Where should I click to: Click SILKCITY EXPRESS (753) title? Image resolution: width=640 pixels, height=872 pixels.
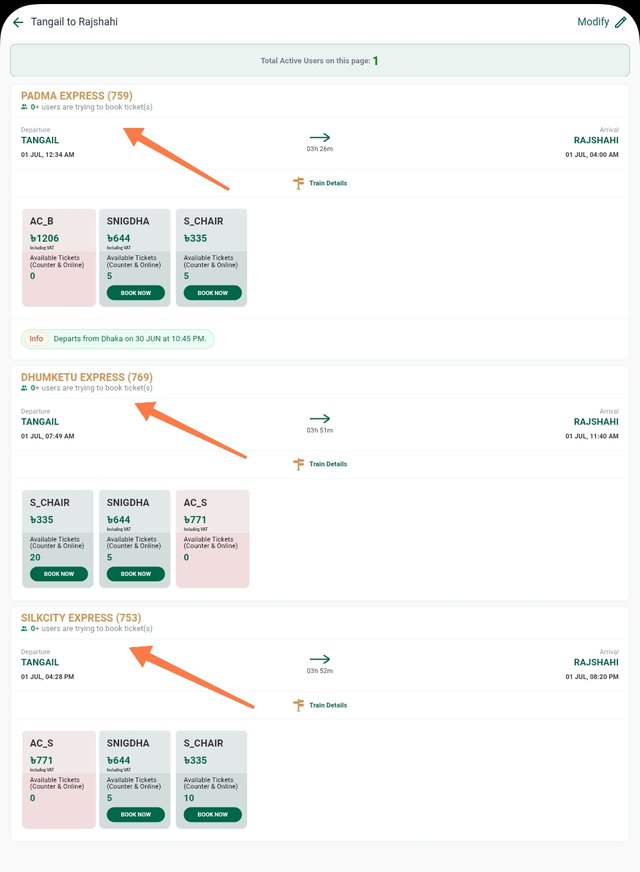(x=81, y=618)
